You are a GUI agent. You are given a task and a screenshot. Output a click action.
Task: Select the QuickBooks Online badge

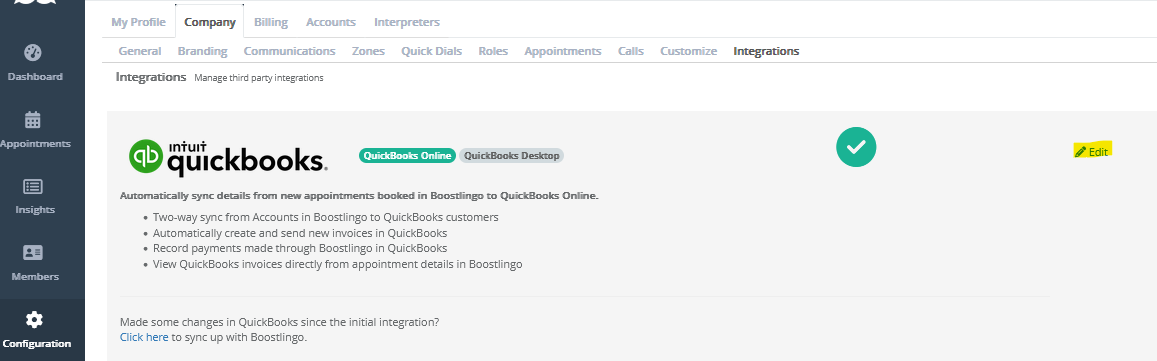[x=407, y=156]
